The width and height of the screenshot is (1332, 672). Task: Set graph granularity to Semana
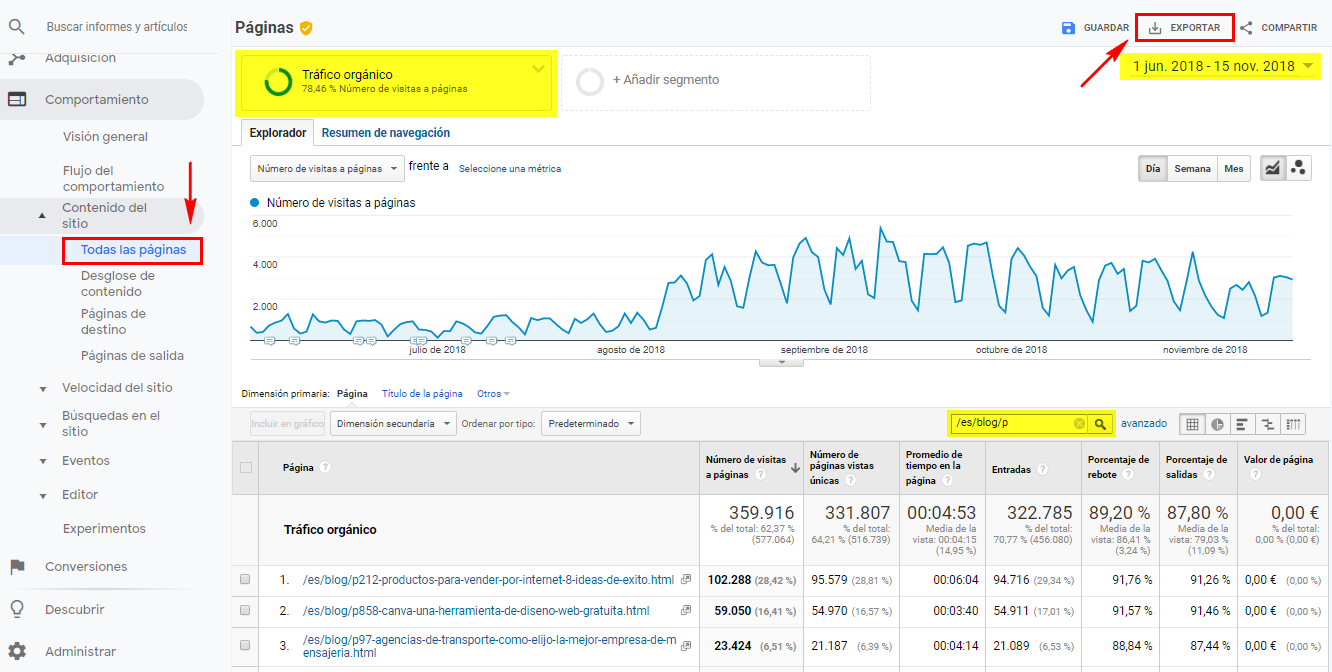(x=1192, y=169)
